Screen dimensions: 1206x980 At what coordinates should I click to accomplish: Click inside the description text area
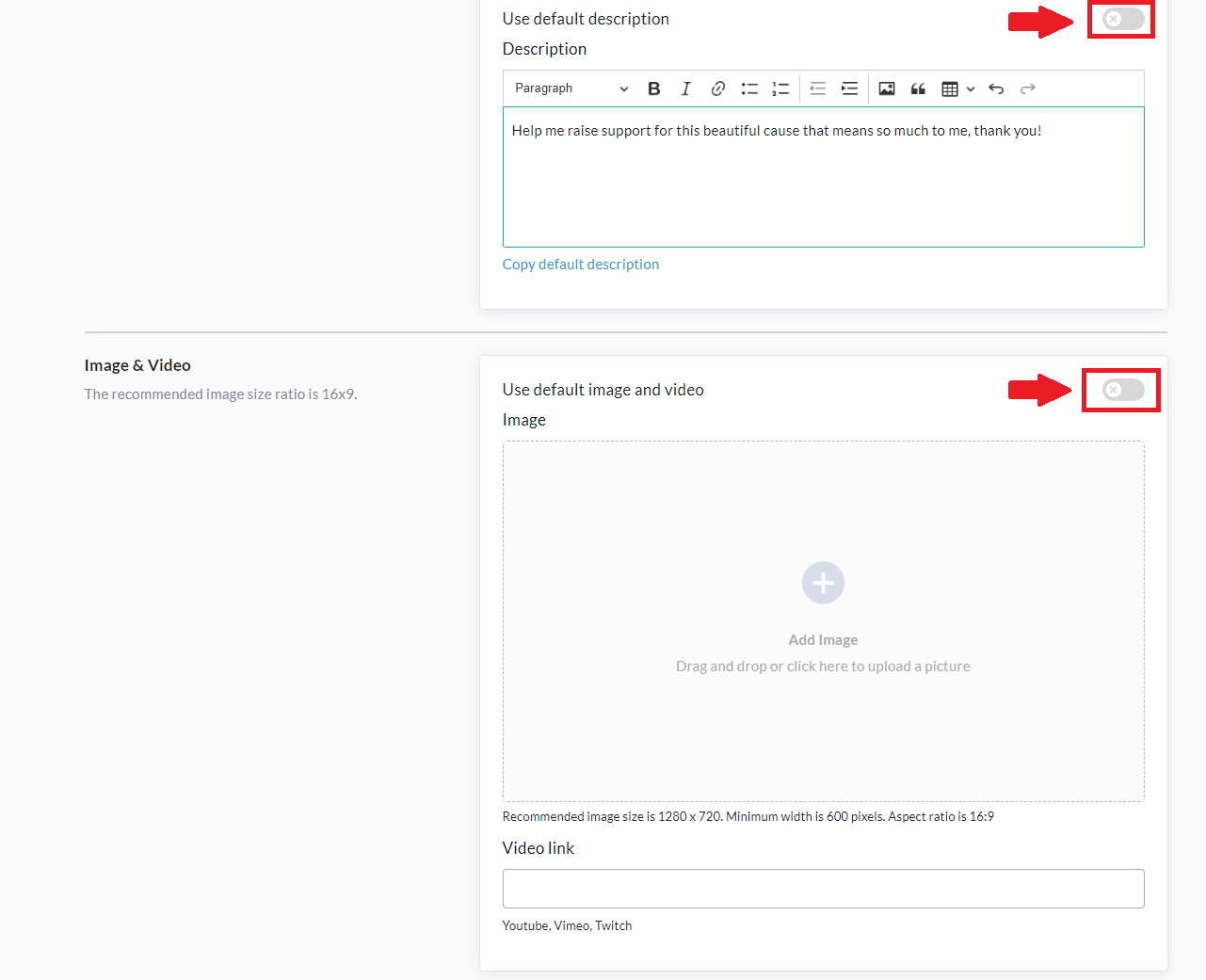823,188
